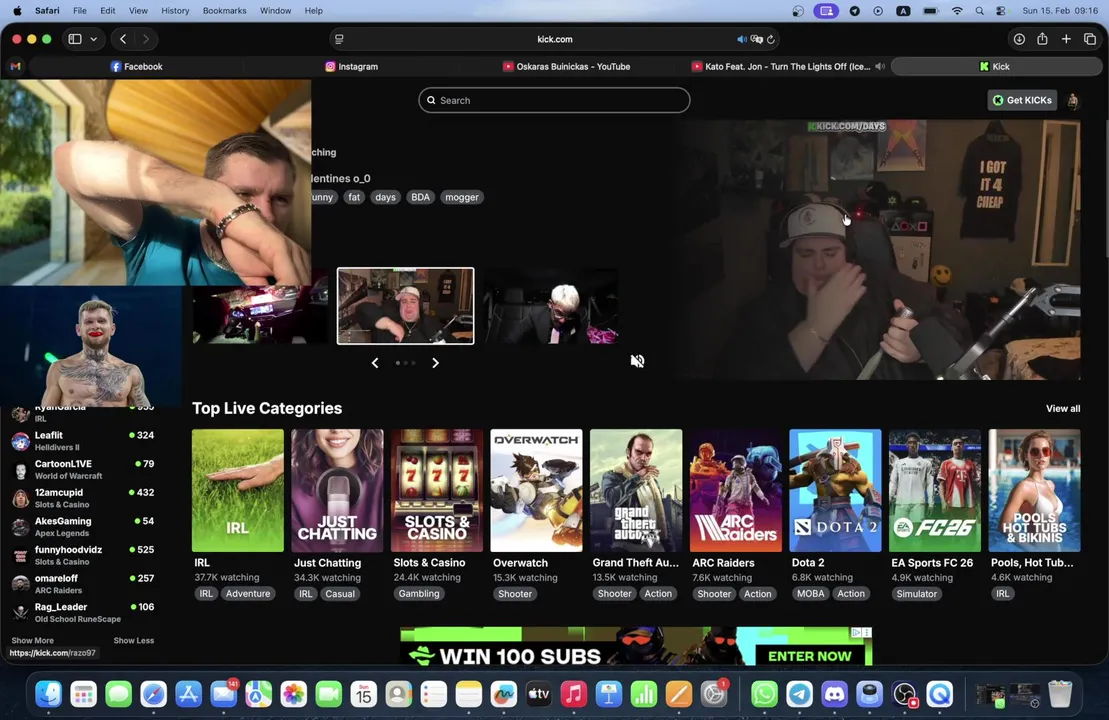The height and width of the screenshot is (720, 1109).
Task: Click the 'fat' stream tag
Action: tap(354, 197)
